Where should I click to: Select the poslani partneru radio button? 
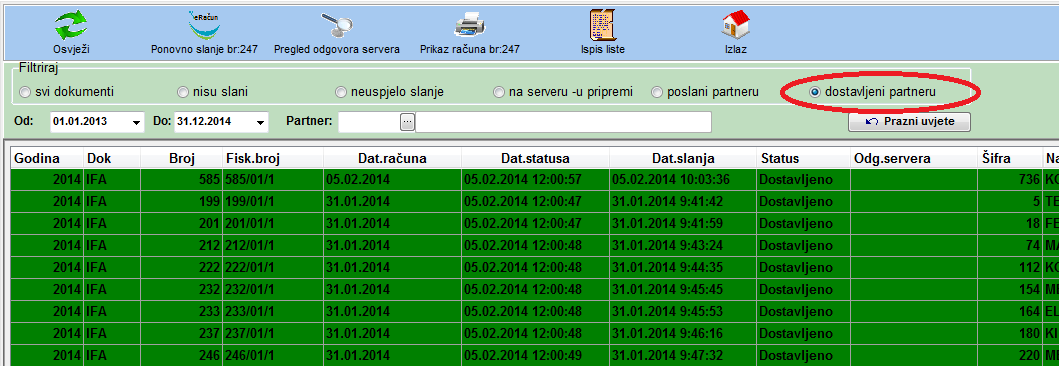[656, 92]
